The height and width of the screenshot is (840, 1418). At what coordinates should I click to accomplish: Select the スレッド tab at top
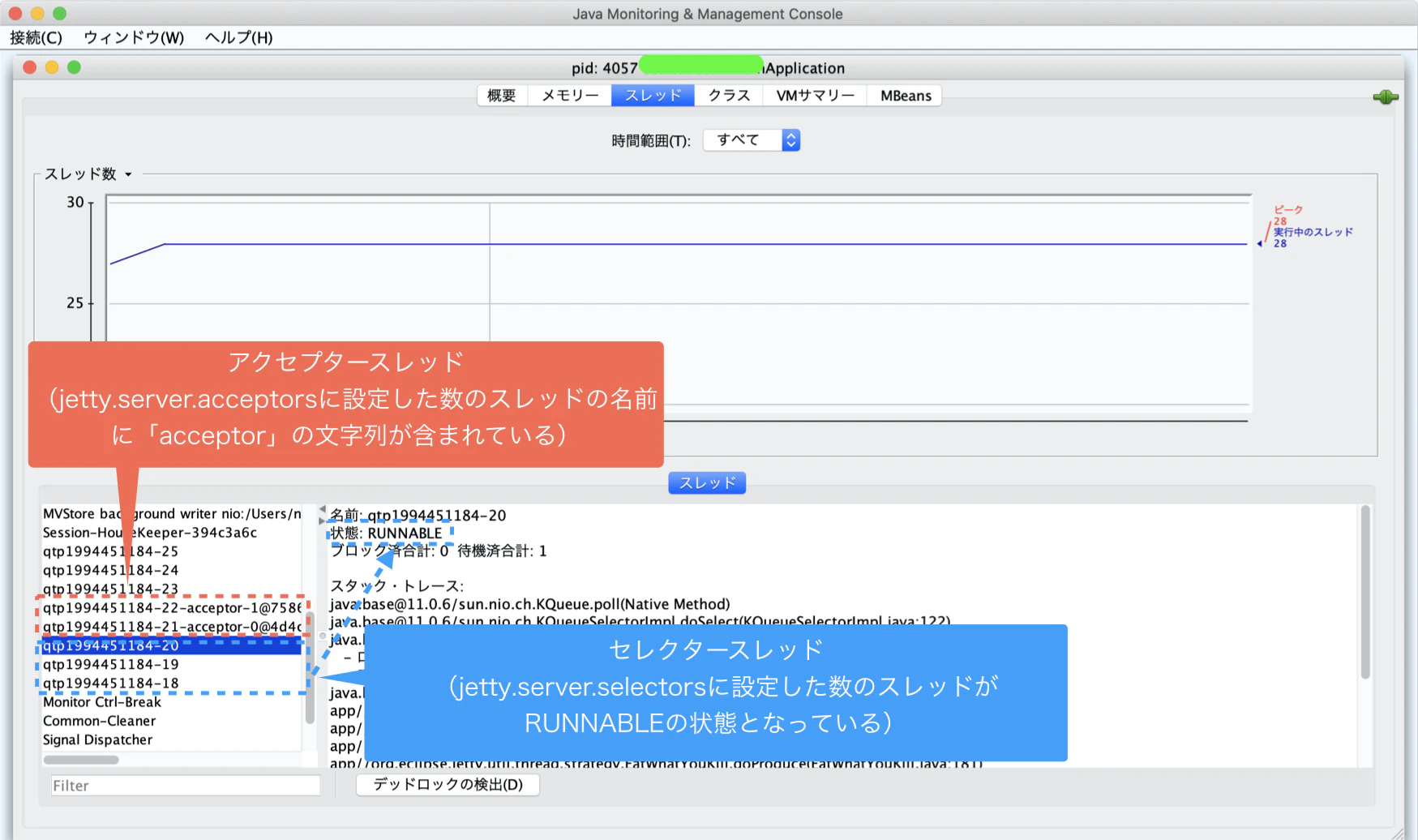pyautogui.click(x=653, y=96)
